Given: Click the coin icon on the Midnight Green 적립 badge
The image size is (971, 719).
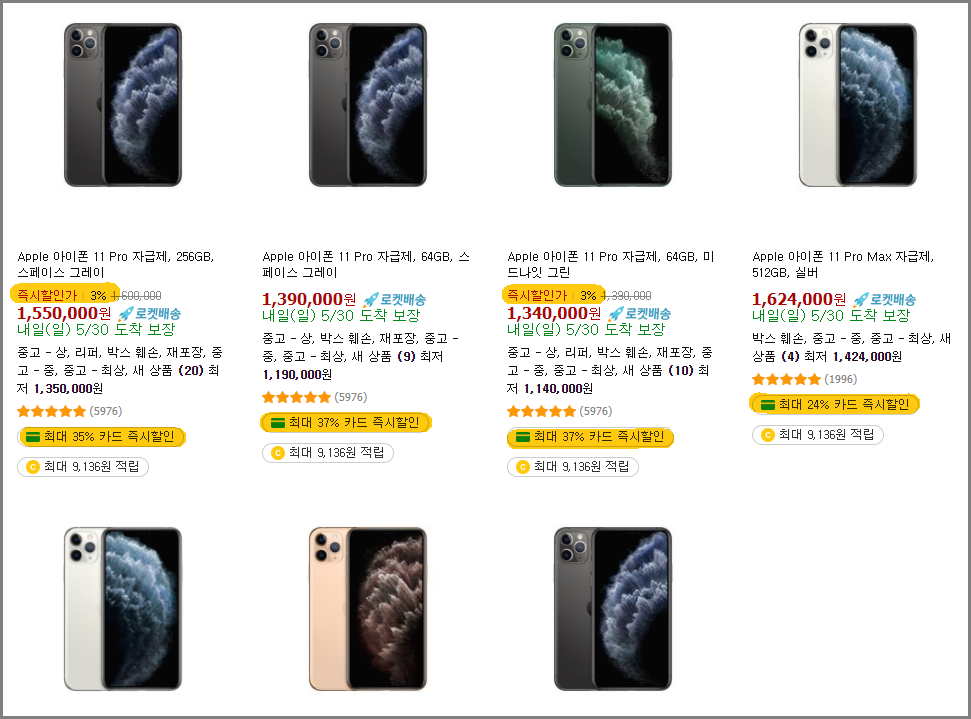Looking at the screenshot, I should point(523,467).
